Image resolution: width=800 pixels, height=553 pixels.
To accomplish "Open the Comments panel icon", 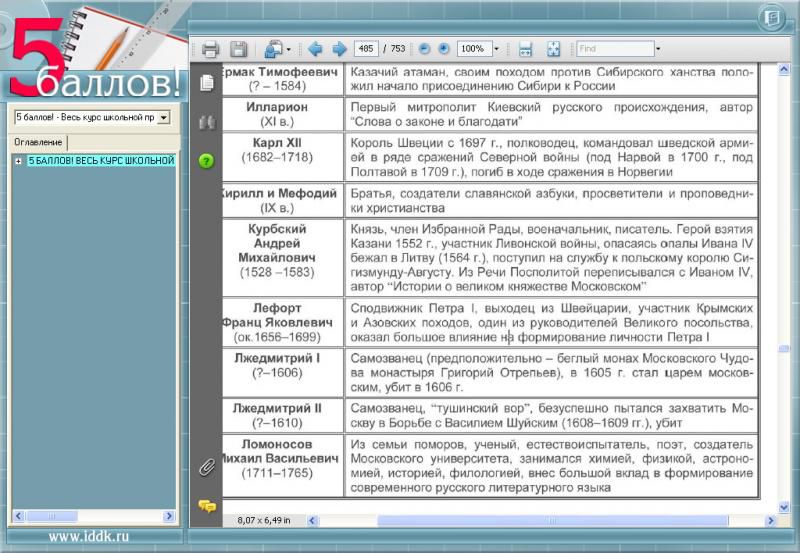I will tap(207, 505).
